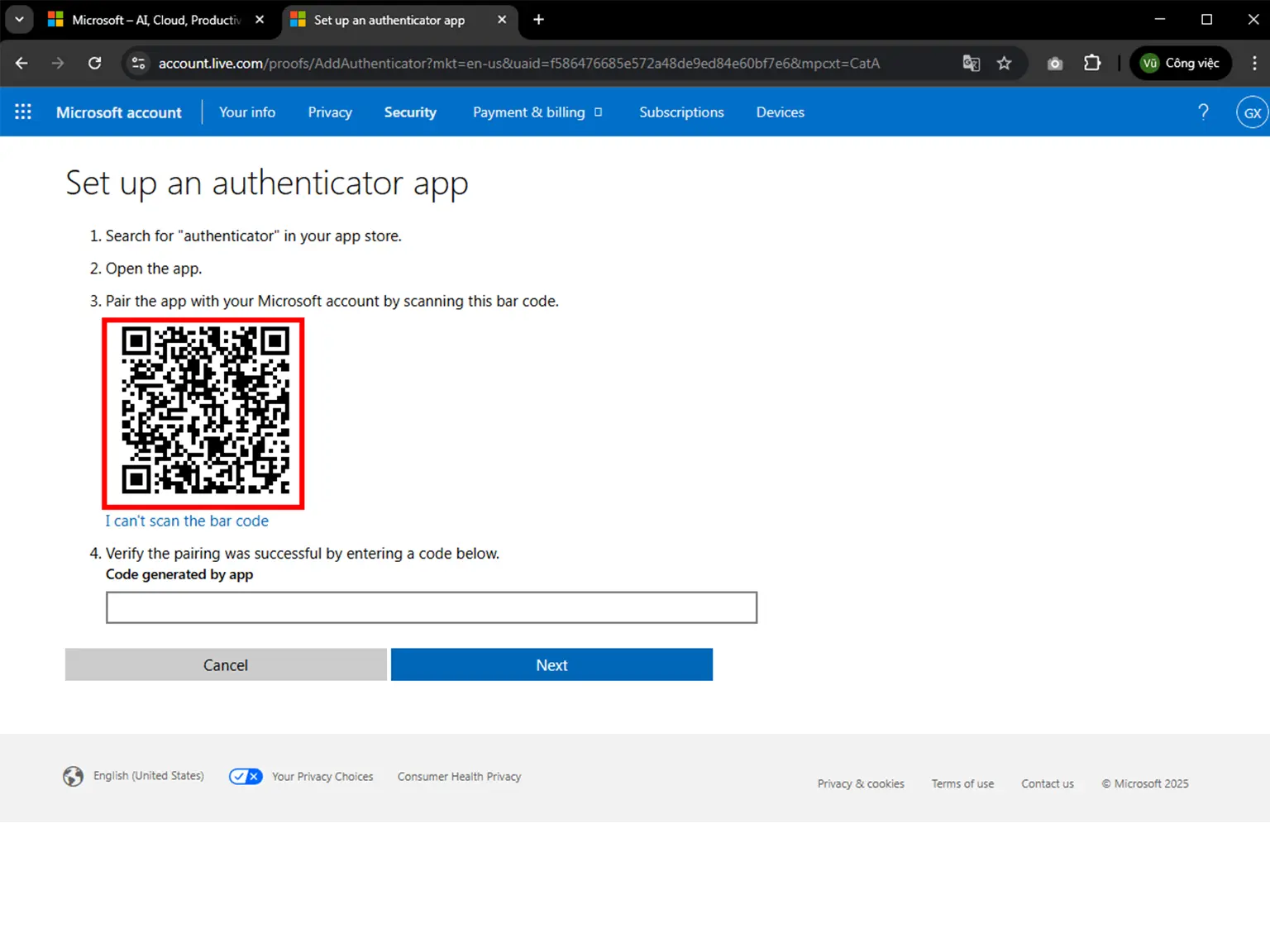
Task: Toggle Your Privacy Choices switch
Action: tap(245, 776)
